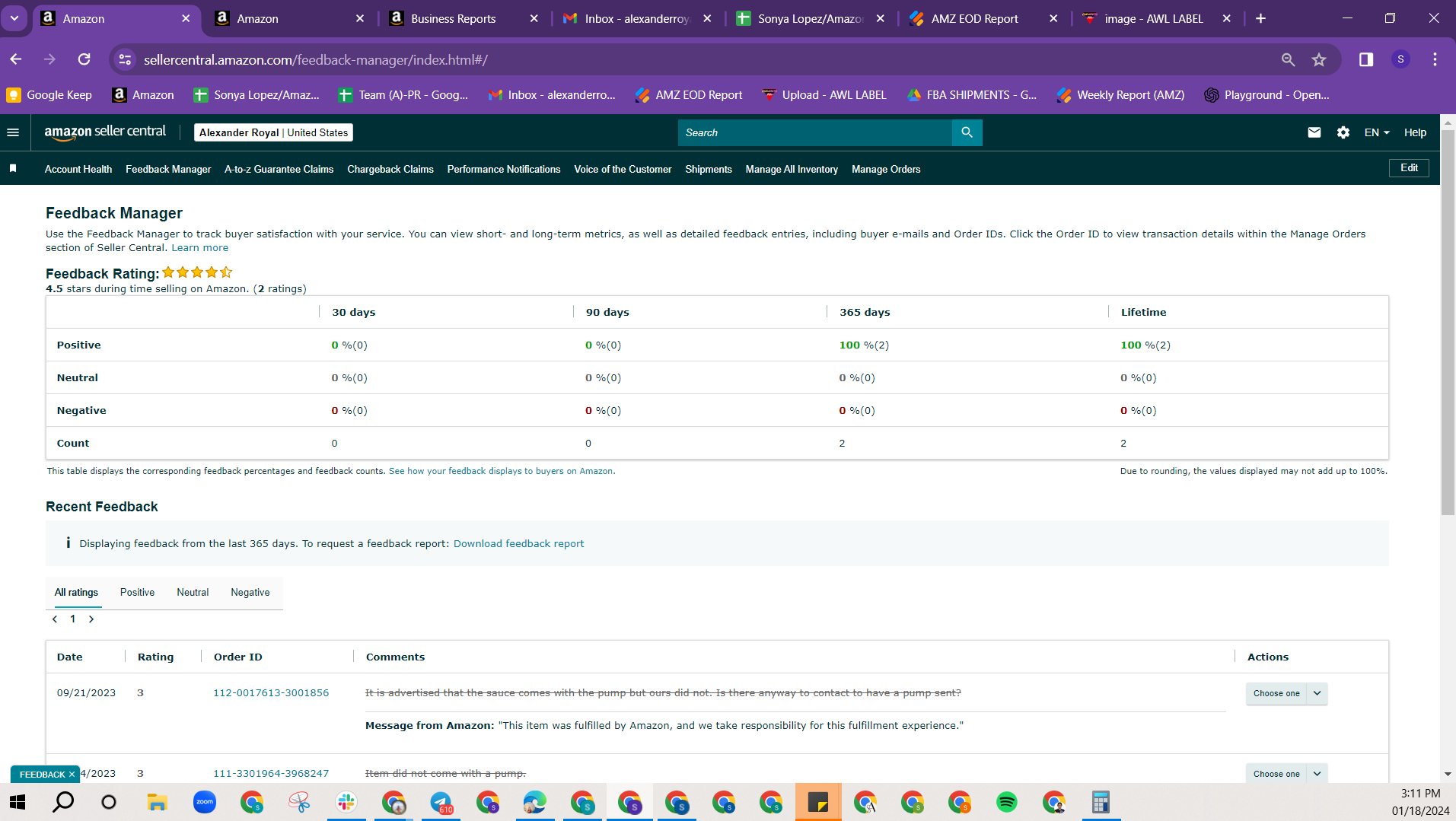Open the Seller Central hamburger menu
1456x821 pixels.
click(13, 132)
